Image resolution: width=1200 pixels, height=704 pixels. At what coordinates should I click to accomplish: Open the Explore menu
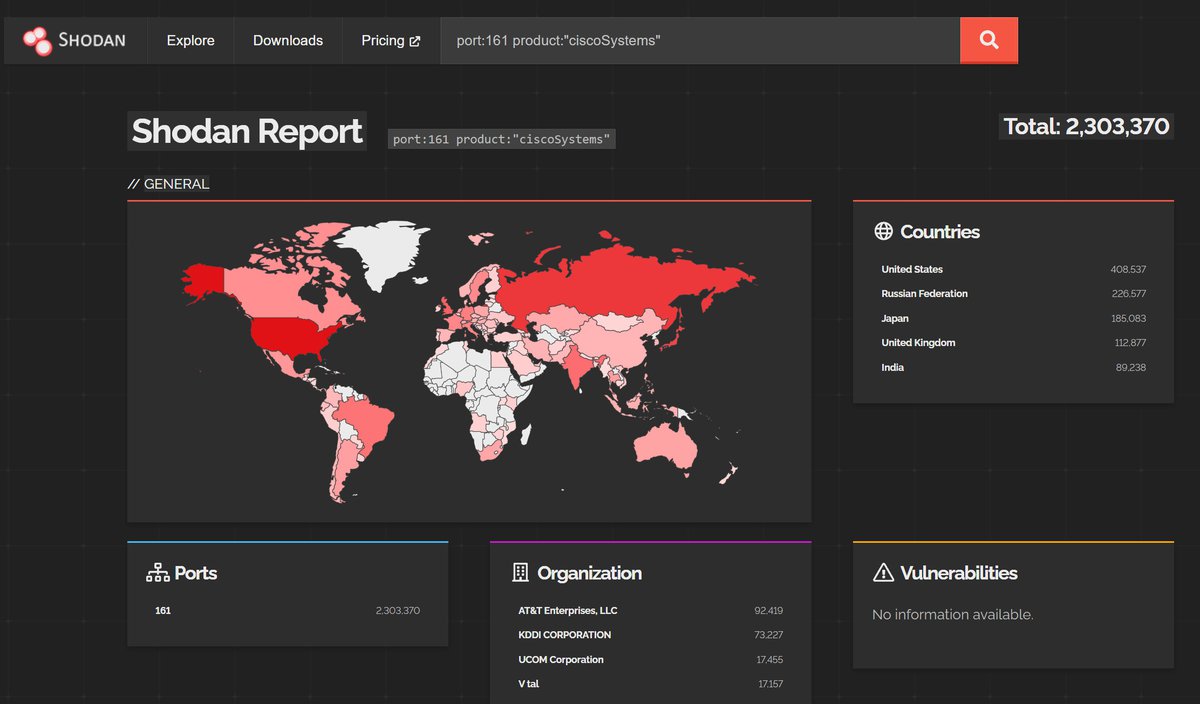click(x=190, y=41)
